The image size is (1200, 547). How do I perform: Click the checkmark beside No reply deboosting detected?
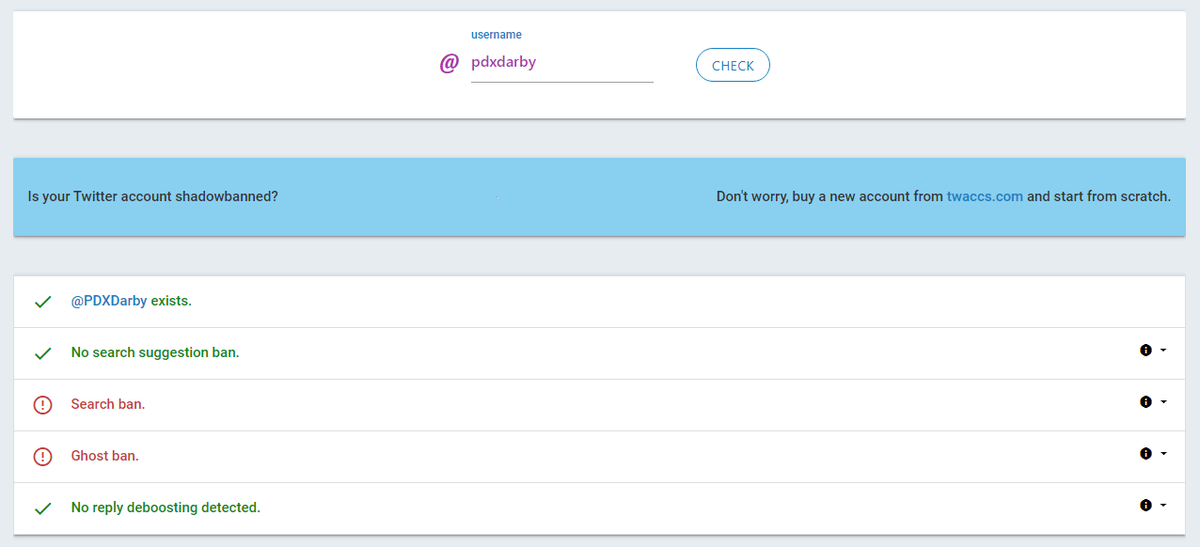[43, 508]
